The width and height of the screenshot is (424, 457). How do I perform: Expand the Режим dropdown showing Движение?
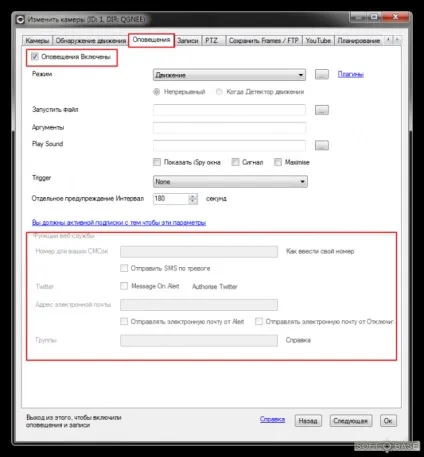pyautogui.click(x=230, y=75)
